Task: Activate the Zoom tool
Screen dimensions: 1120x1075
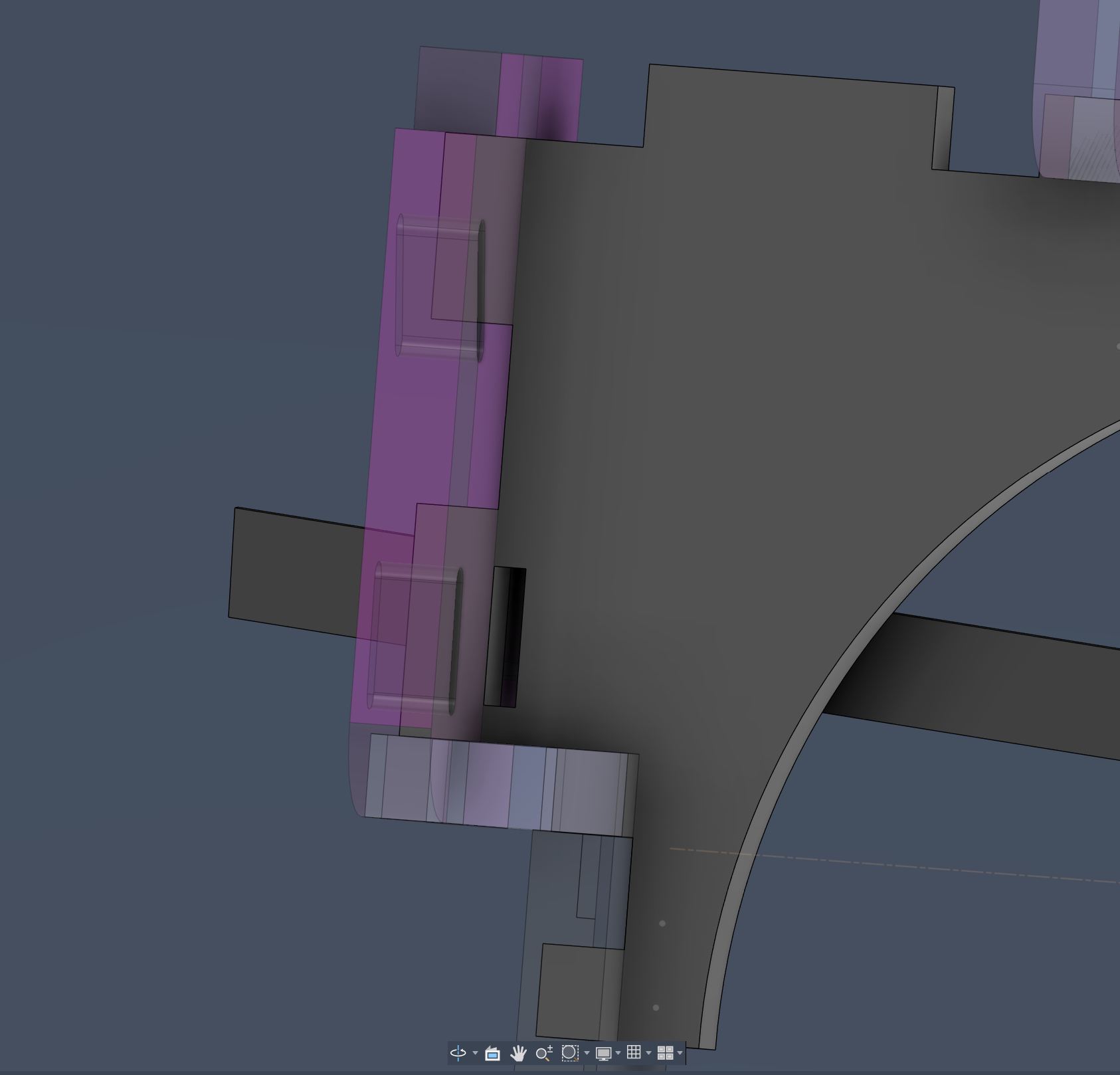Action: click(543, 1053)
